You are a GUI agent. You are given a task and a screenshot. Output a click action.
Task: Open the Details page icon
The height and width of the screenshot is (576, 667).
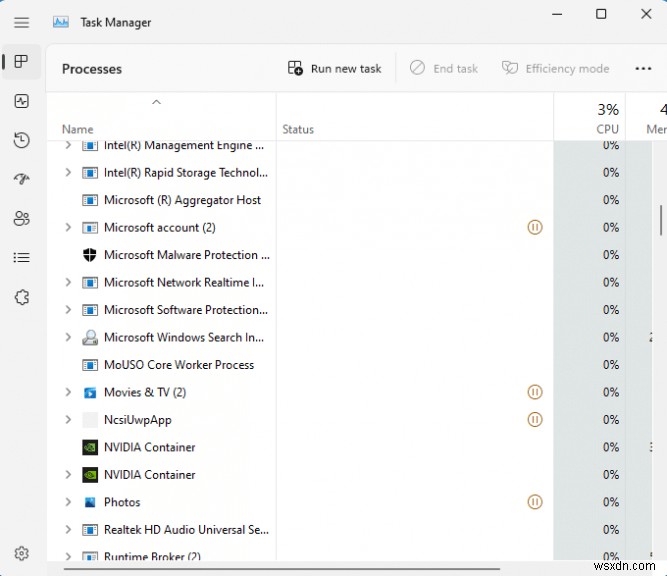click(x=21, y=257)
